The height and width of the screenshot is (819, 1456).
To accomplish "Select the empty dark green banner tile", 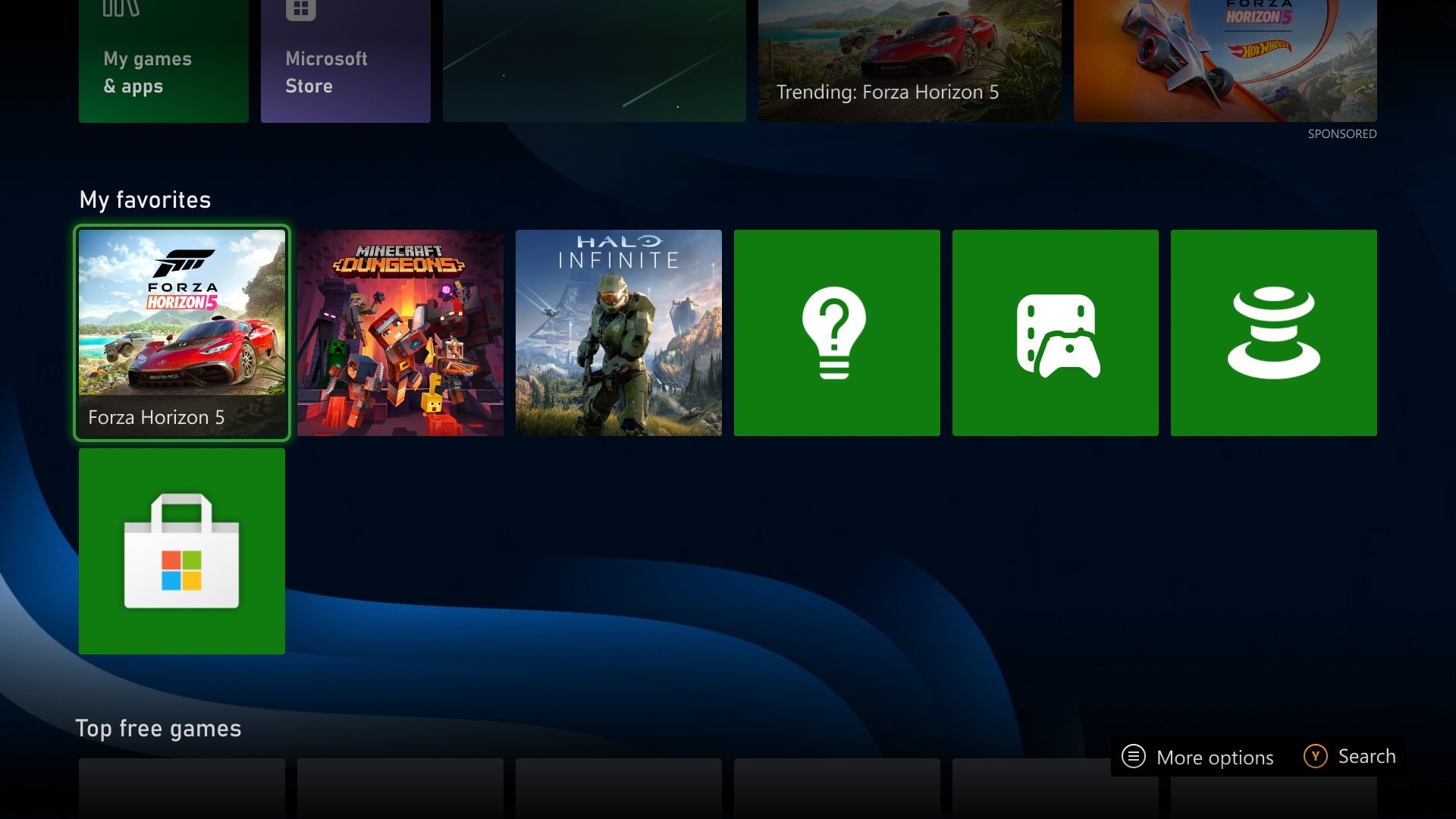I will coord(594,61).
